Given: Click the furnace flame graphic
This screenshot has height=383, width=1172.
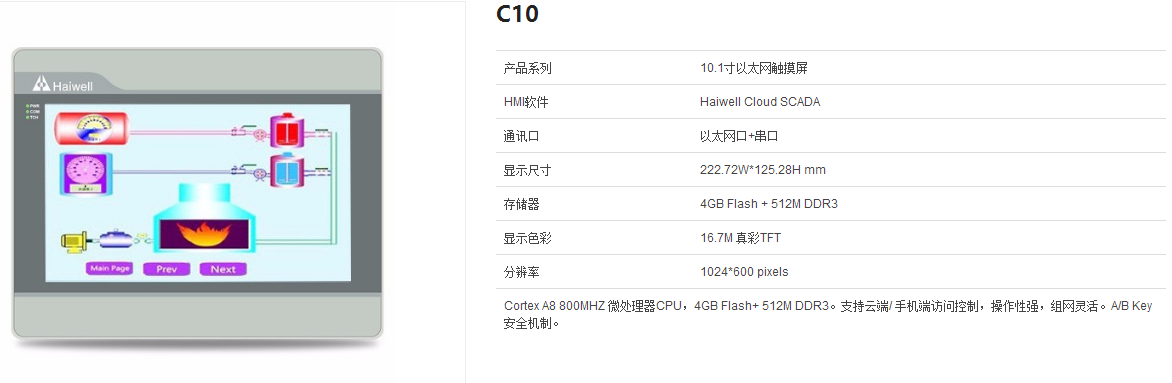Looking at the screenshot, I should (x=204, y=234).
